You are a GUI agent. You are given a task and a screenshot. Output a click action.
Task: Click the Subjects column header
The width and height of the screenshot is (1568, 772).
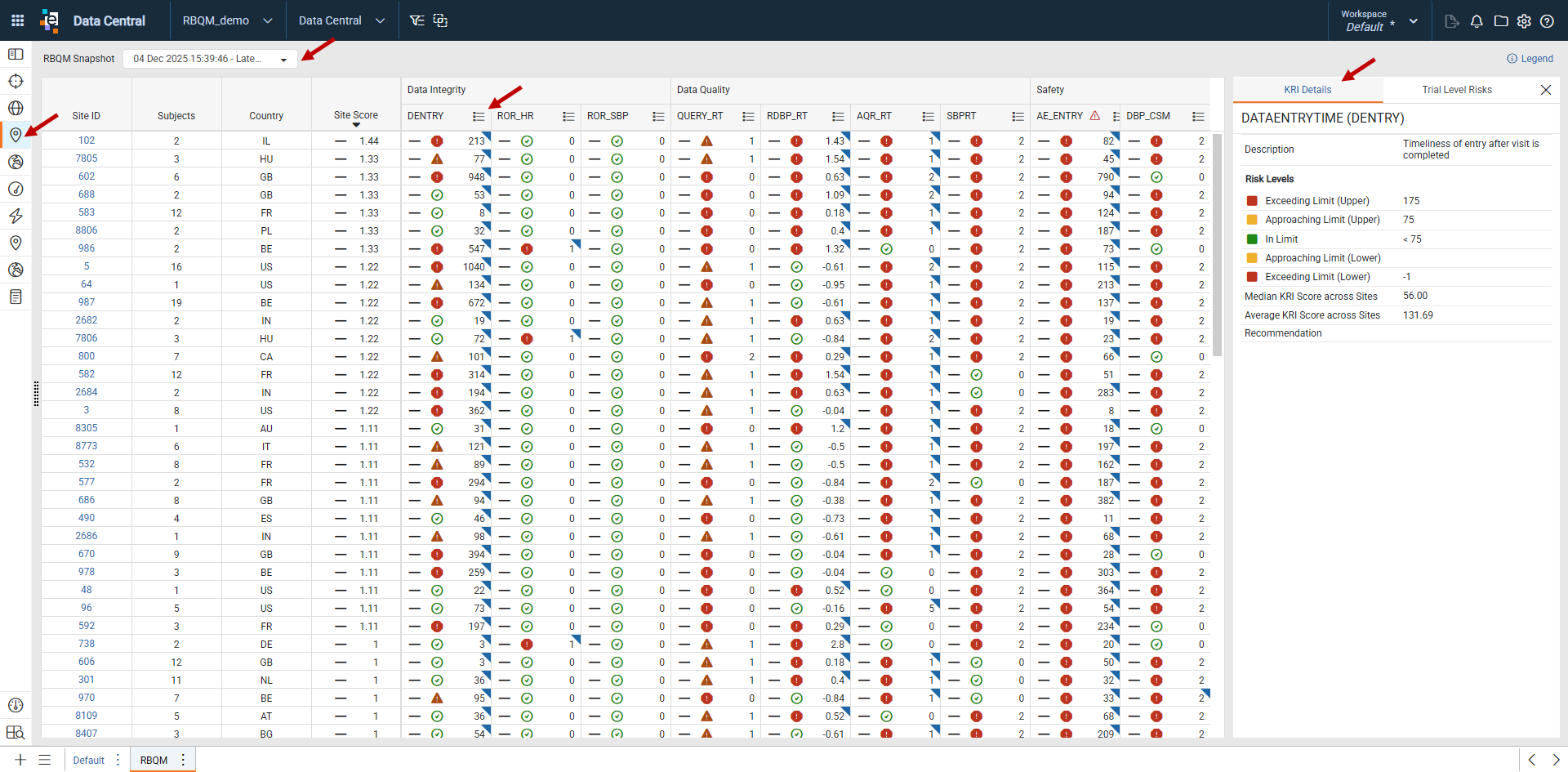176,116
